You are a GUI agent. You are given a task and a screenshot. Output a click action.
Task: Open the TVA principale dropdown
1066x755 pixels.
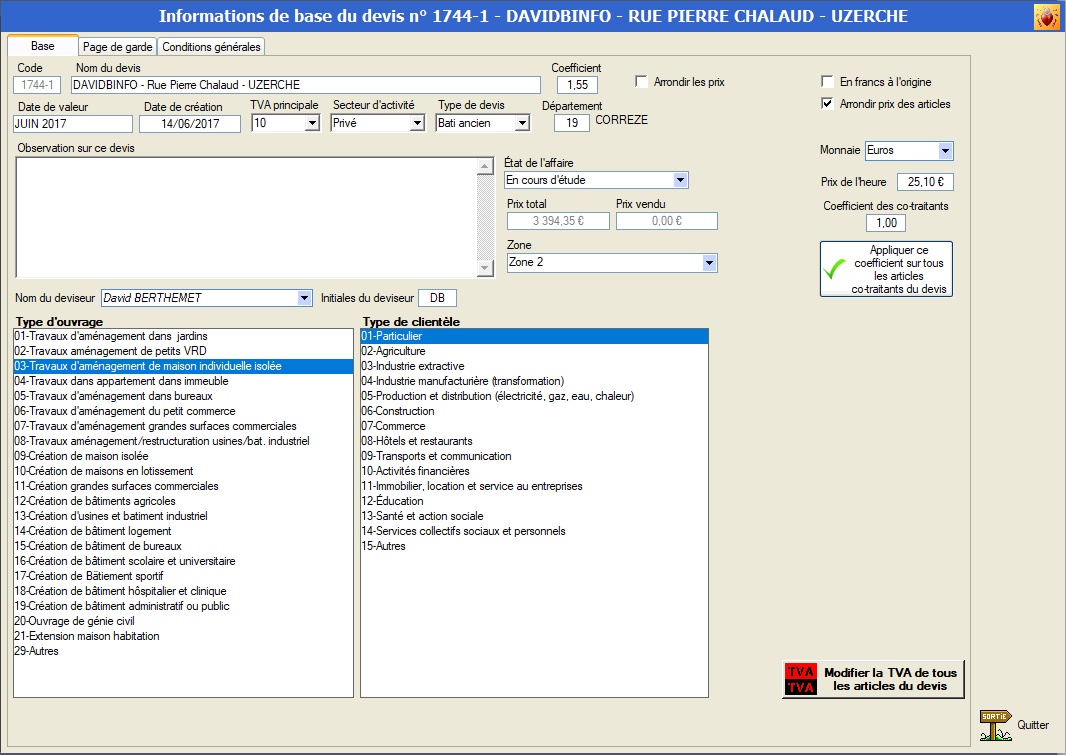(311, 124)
